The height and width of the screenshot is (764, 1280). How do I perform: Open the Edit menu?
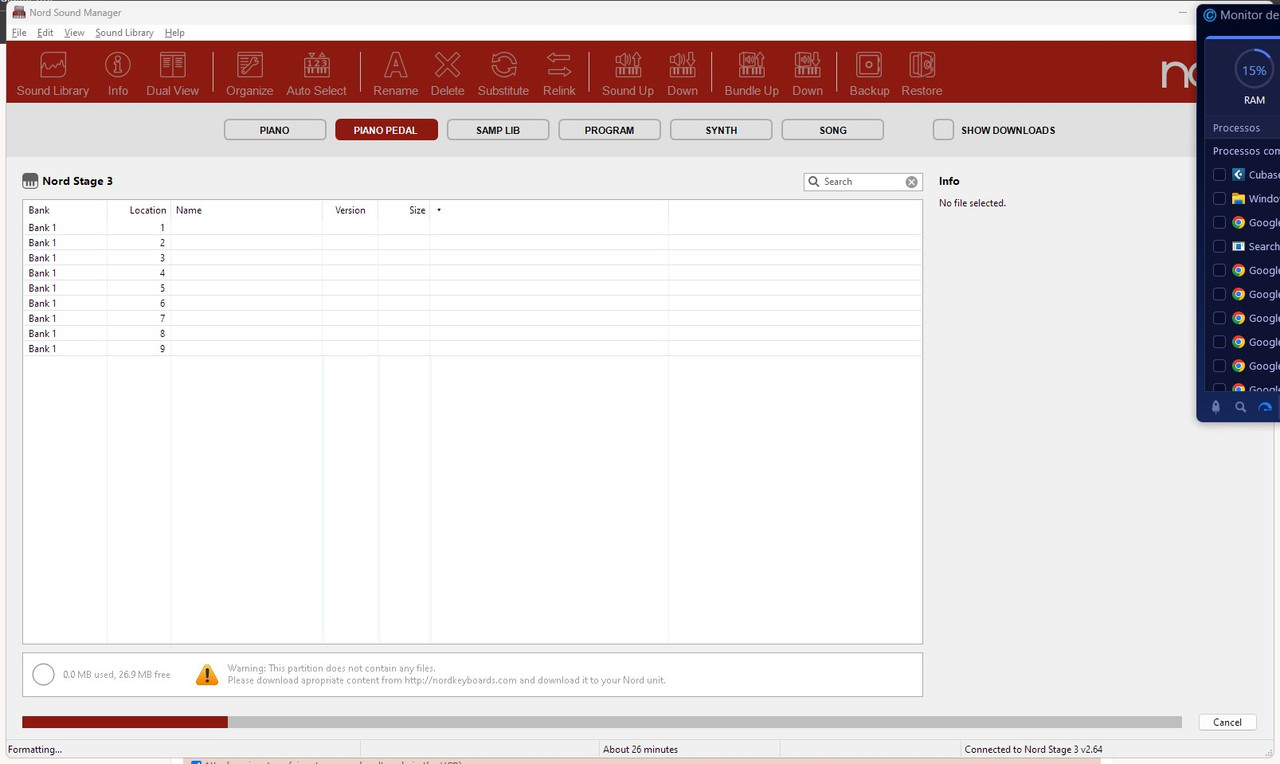(x=45, y=33)
